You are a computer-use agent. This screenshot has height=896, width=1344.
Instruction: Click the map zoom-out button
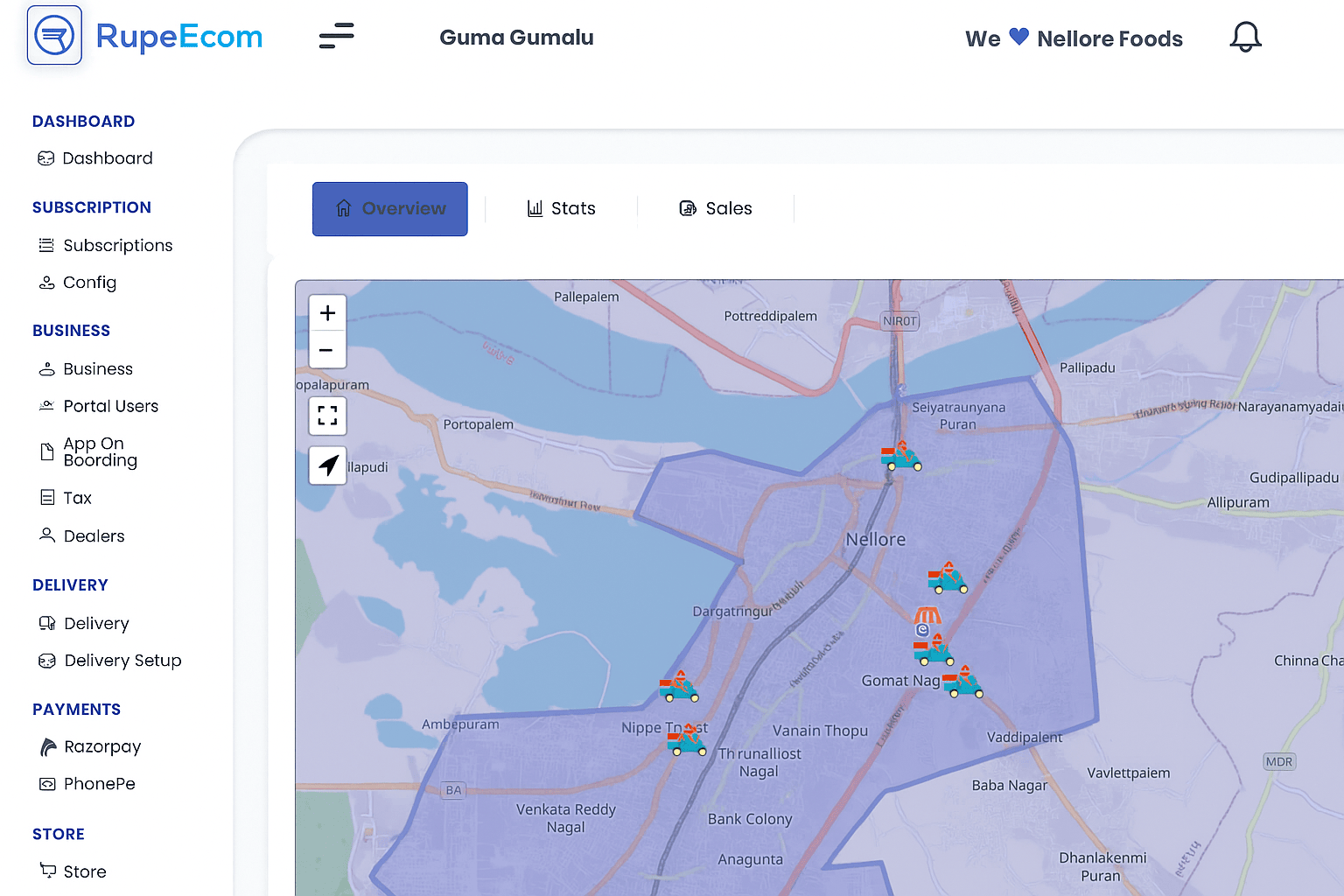(327, 350)
